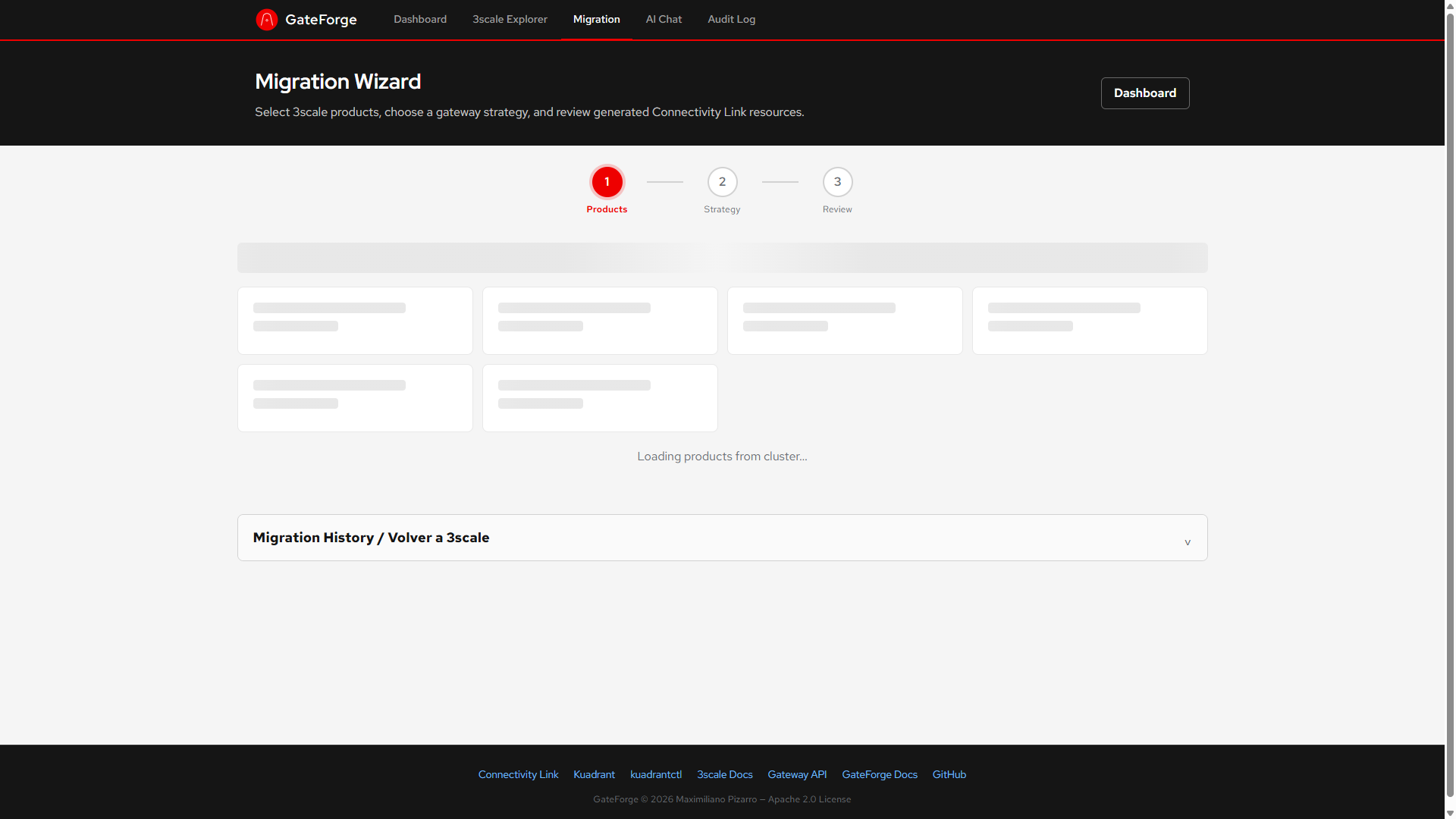This screenshot has height=819, width=1456.
Task: Visit the GitHub link
Action: click(x=949, y=774)
